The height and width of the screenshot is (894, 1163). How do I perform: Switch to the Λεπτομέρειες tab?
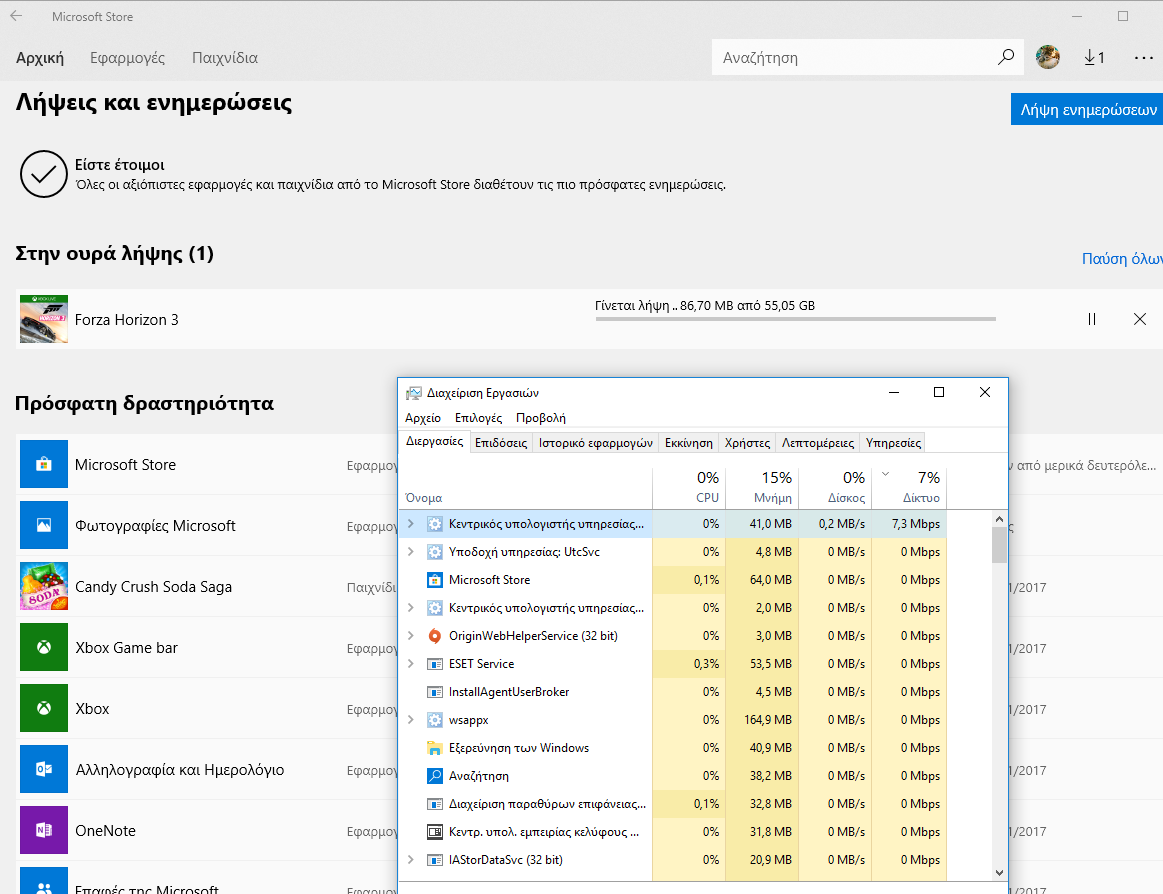[817, 443]
